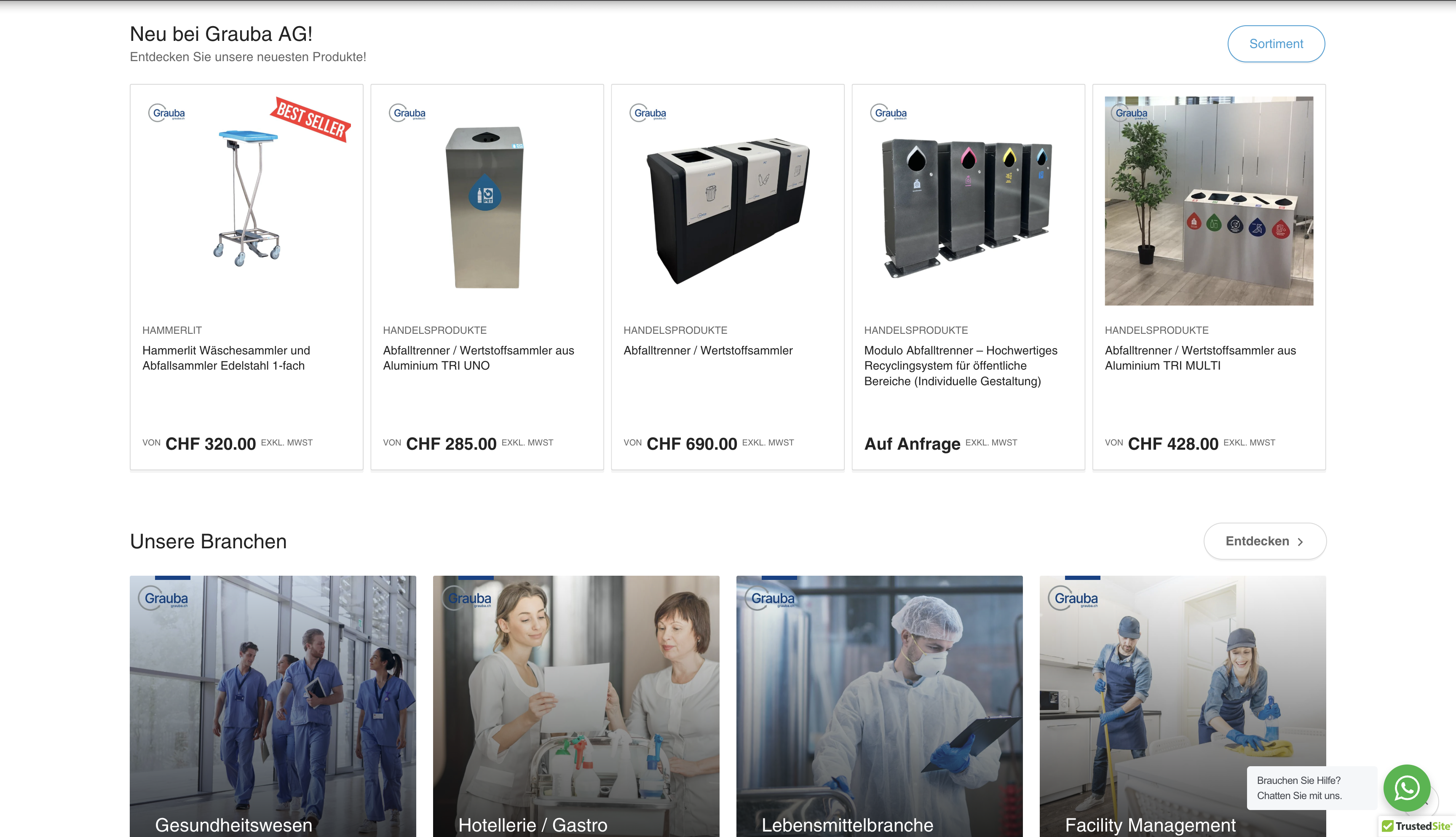Open Abfalltrenner aus Aluminium TRI UNO link
This screenshot has height=837, width=1456.
[479, 358]
